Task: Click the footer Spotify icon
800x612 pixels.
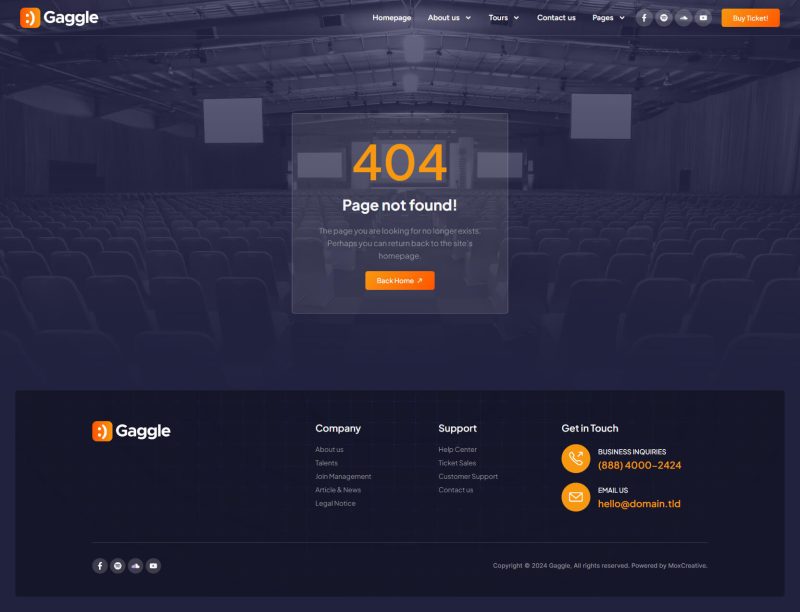Action: point(118,566)
